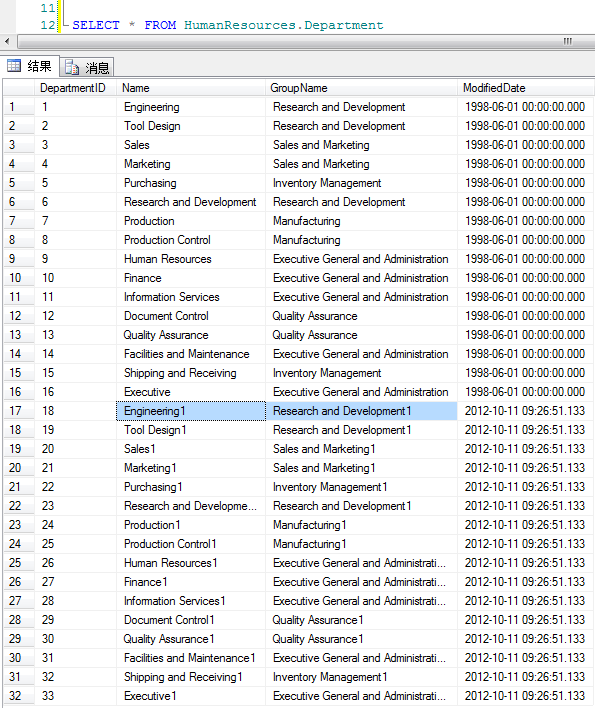Select the 'Facilities and Maintenance1' name cell
Screen dimensions: 595x708
coord(191,658)
